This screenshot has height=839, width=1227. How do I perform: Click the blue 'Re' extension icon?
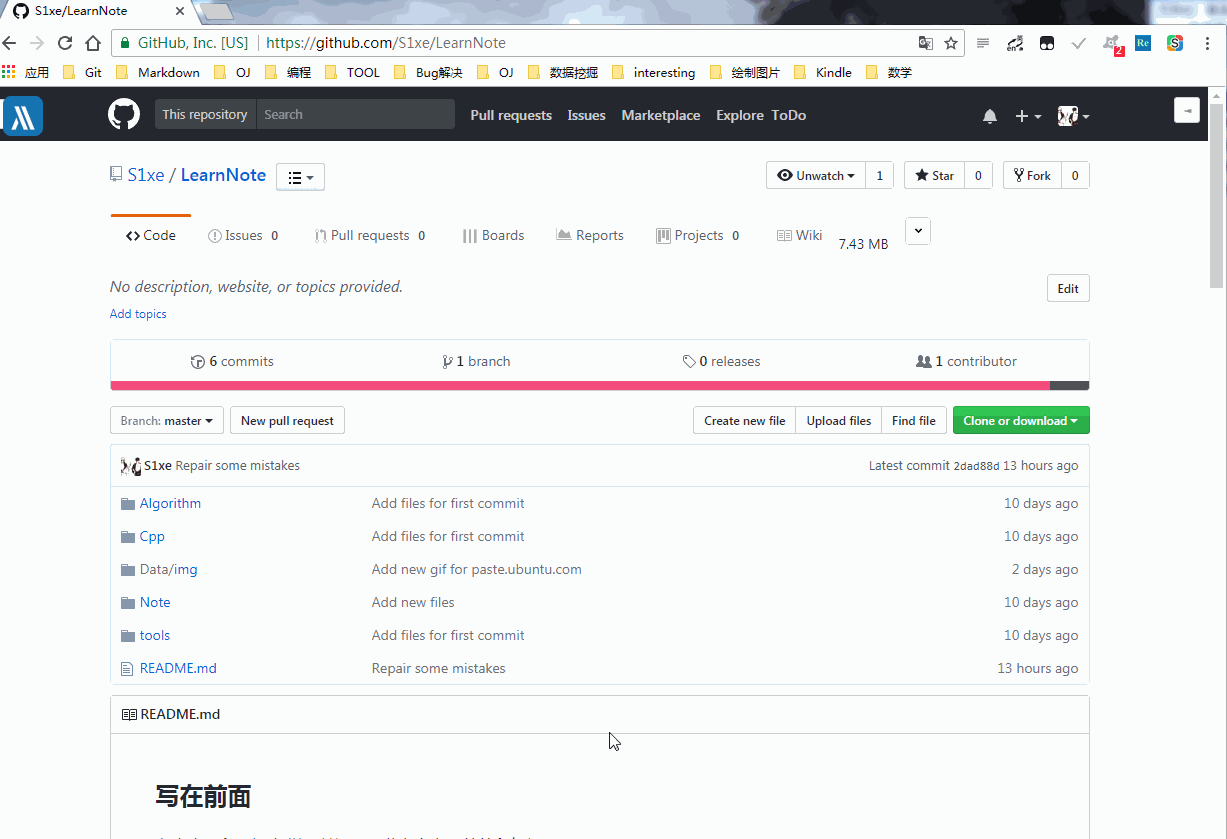click(x=1143, y=43)
